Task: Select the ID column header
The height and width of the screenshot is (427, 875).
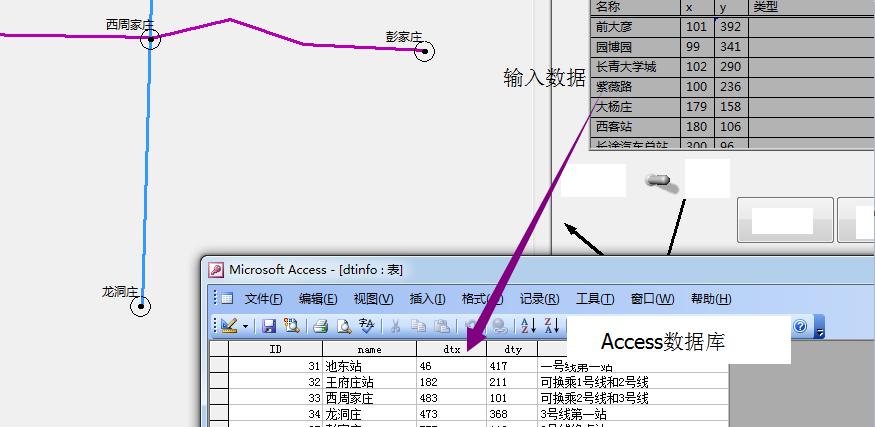Action: click(275, 349)
